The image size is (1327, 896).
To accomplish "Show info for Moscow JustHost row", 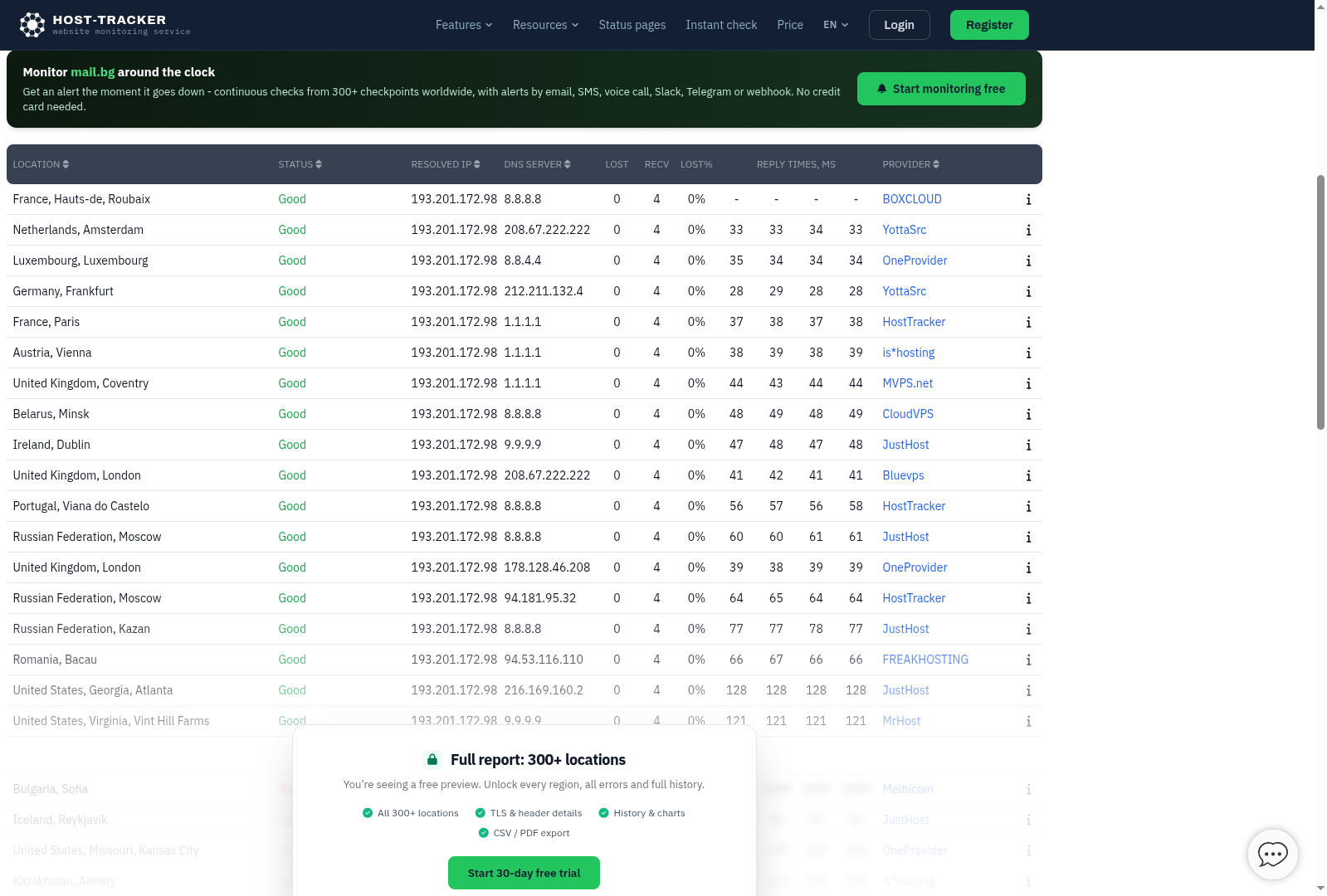I will point(1028,537).
